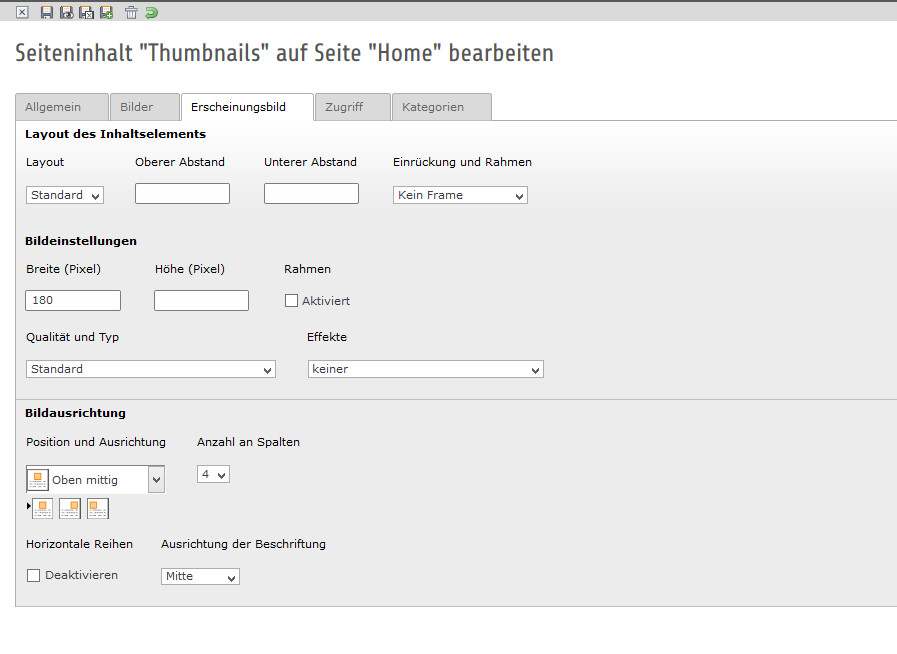Tick the Horizontale Reihen 'Deaktivieren' checkbox
Viewport: 897px width, 654px height.
34,575
